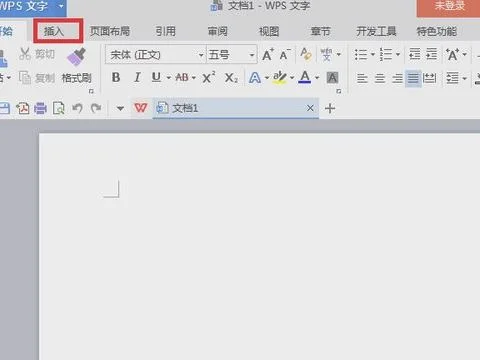The width and height of the screenshot is (480, 360).
Task: Toggle character shading gray A icon
Action: pos(332,78)
